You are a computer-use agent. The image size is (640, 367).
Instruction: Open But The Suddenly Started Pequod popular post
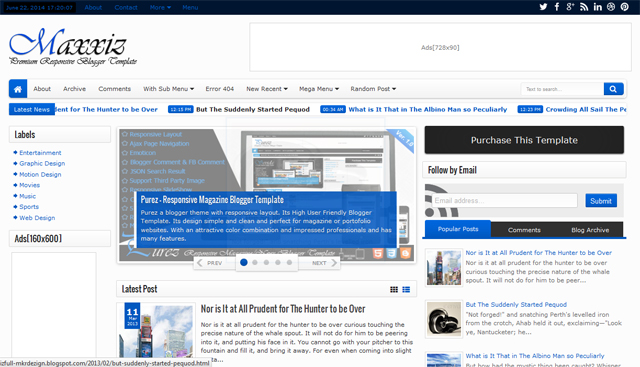pyautogui.click(x=516, y=305)
